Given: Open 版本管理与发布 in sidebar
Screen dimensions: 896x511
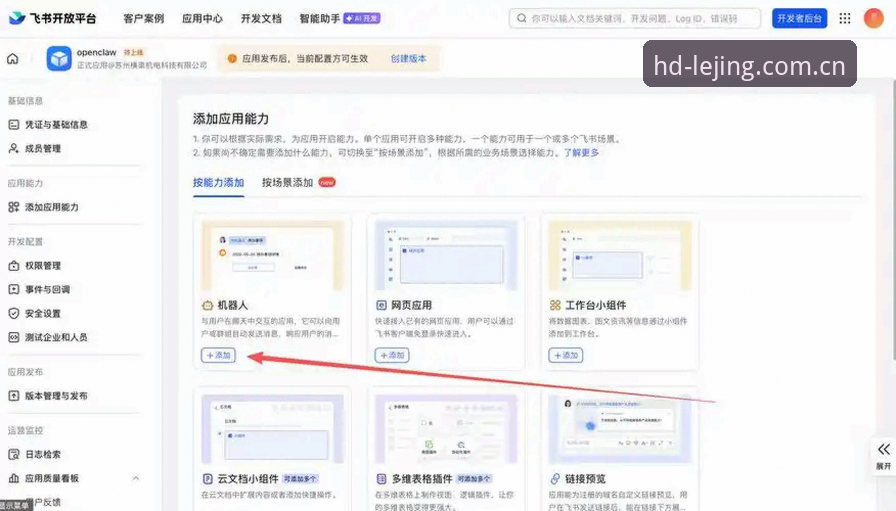Looking at the screenshot, I should point(56,396).
